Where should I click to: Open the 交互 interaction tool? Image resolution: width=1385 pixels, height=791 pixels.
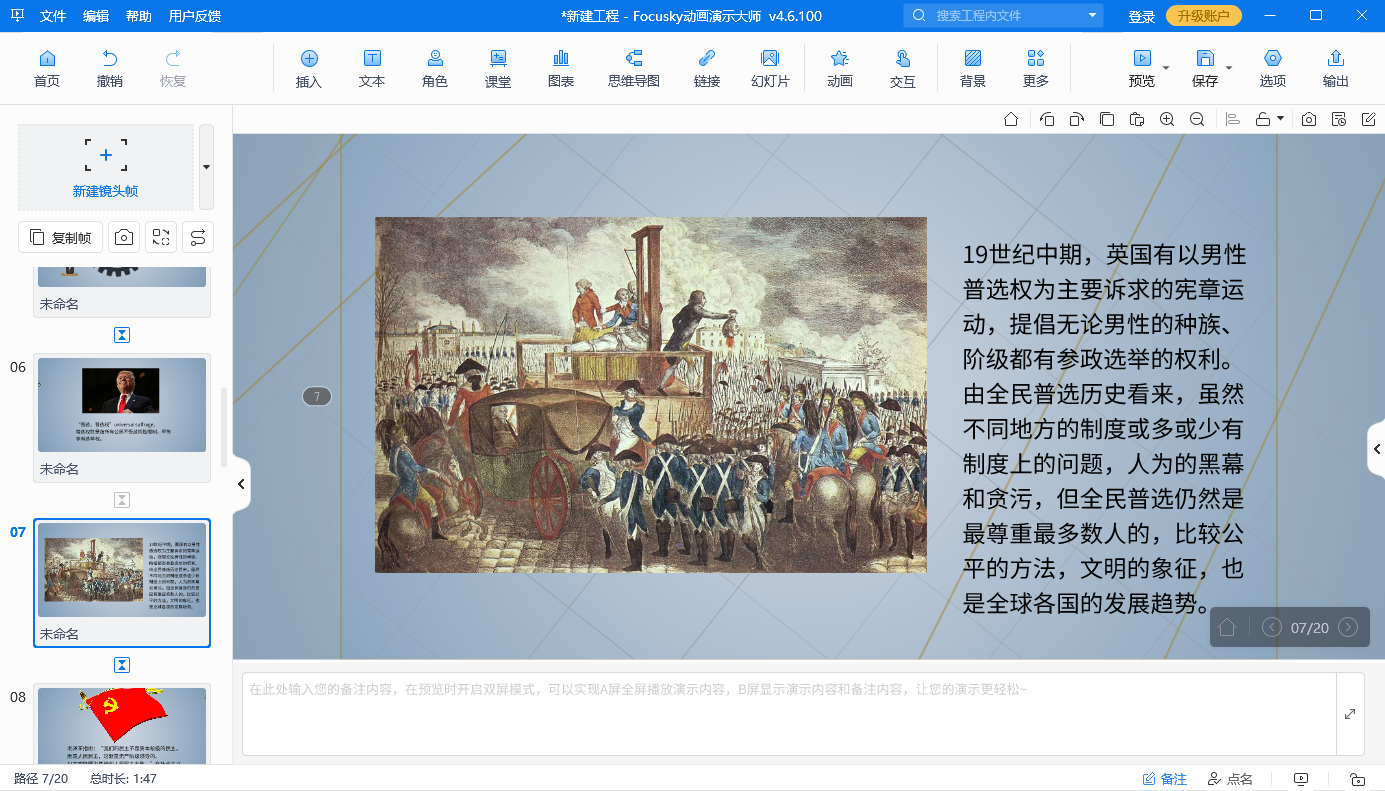coord(903,69)
